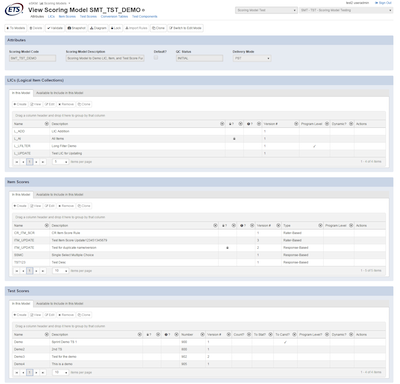Click the Version # column filter icon in LICs grid
The width and height of the screenshot is (400, 384).
(x=296, y=124)
